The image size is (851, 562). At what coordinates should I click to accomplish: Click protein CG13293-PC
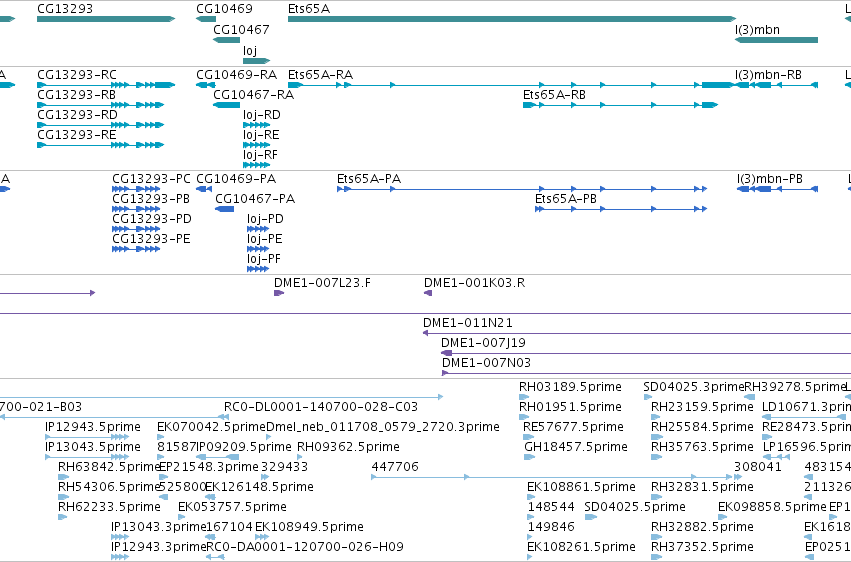(136, 189)
